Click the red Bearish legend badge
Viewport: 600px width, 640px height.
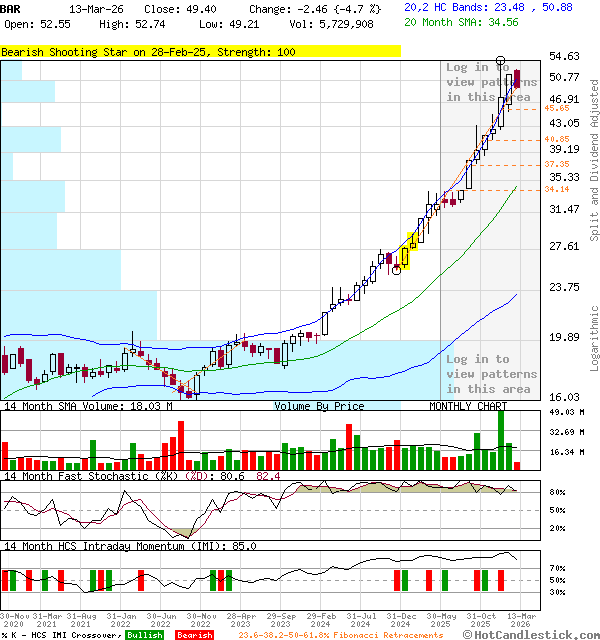[193, 635]
